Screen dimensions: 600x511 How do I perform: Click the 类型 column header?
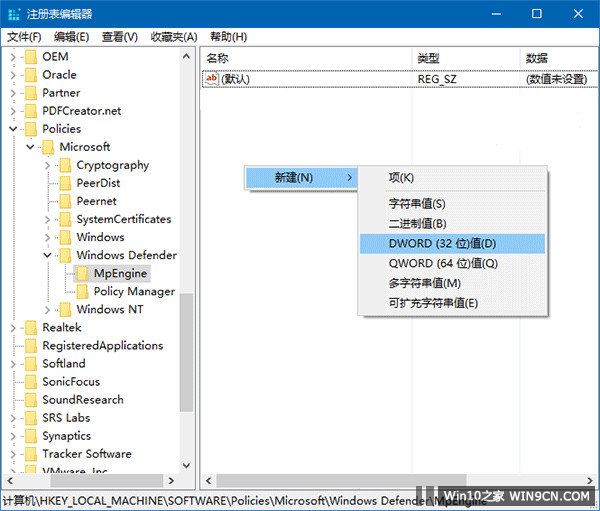click(x=428, y=59)
